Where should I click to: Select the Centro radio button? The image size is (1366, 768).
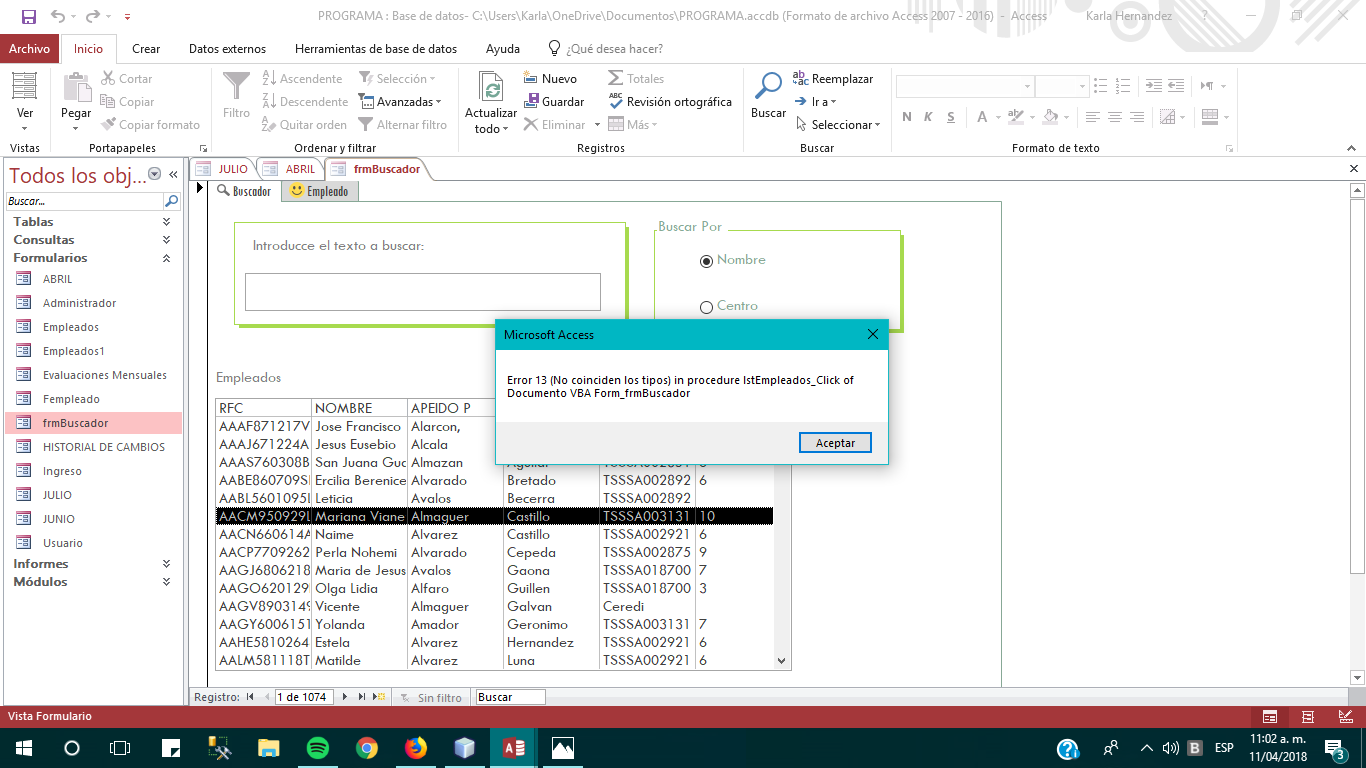(x=706, y=307)
